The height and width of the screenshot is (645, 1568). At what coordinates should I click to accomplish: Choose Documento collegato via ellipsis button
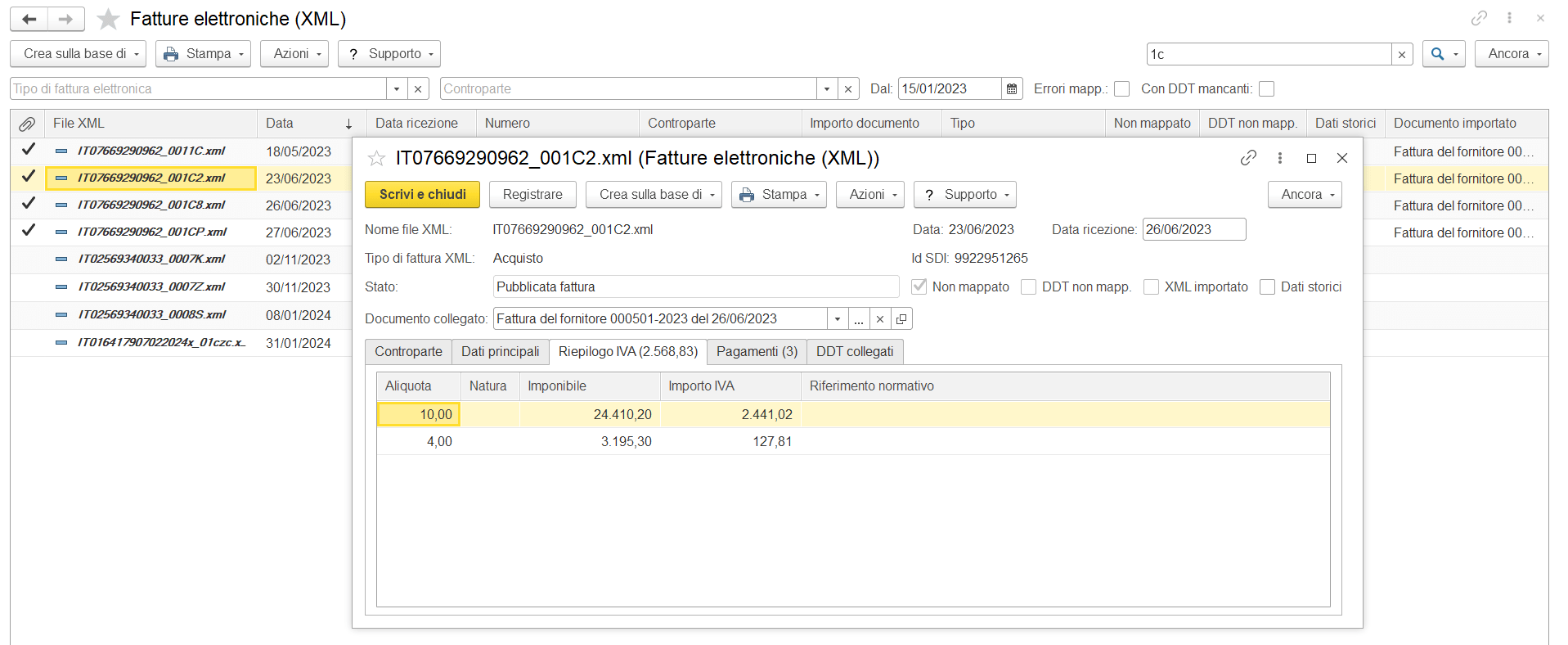coord(859,319)
